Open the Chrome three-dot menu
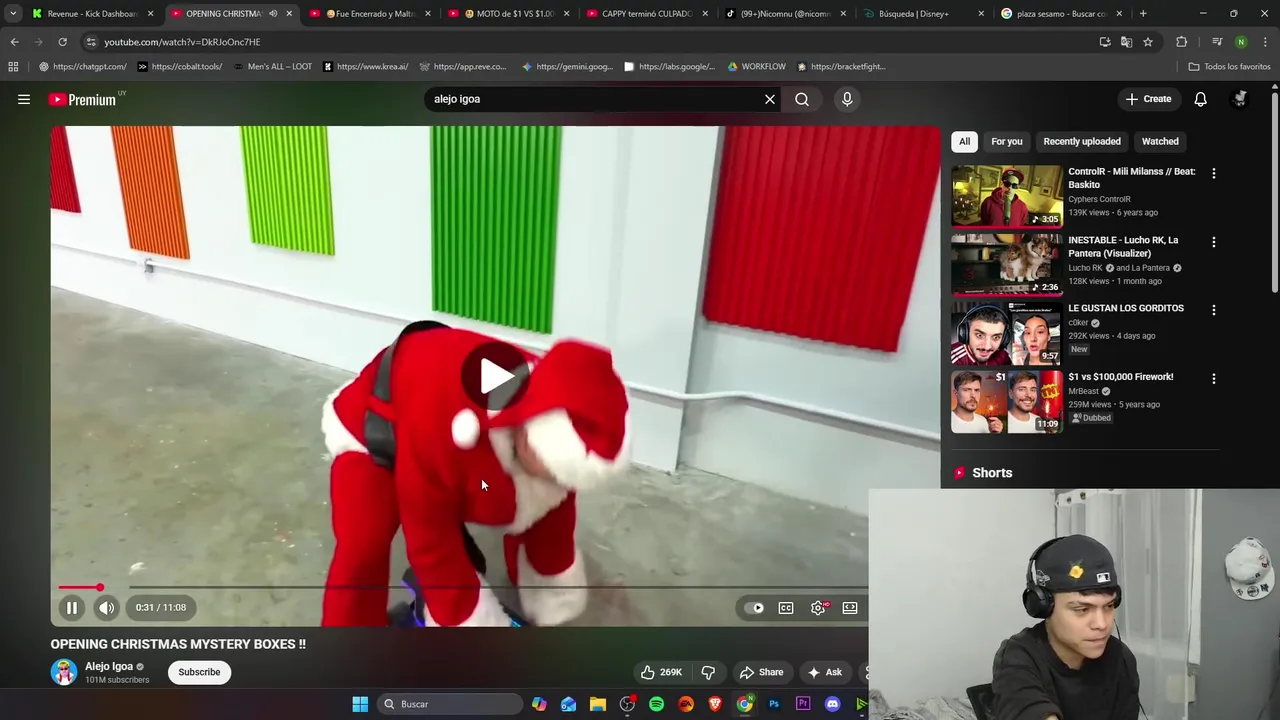The image size is (1280, 720). pos(1265,42)
